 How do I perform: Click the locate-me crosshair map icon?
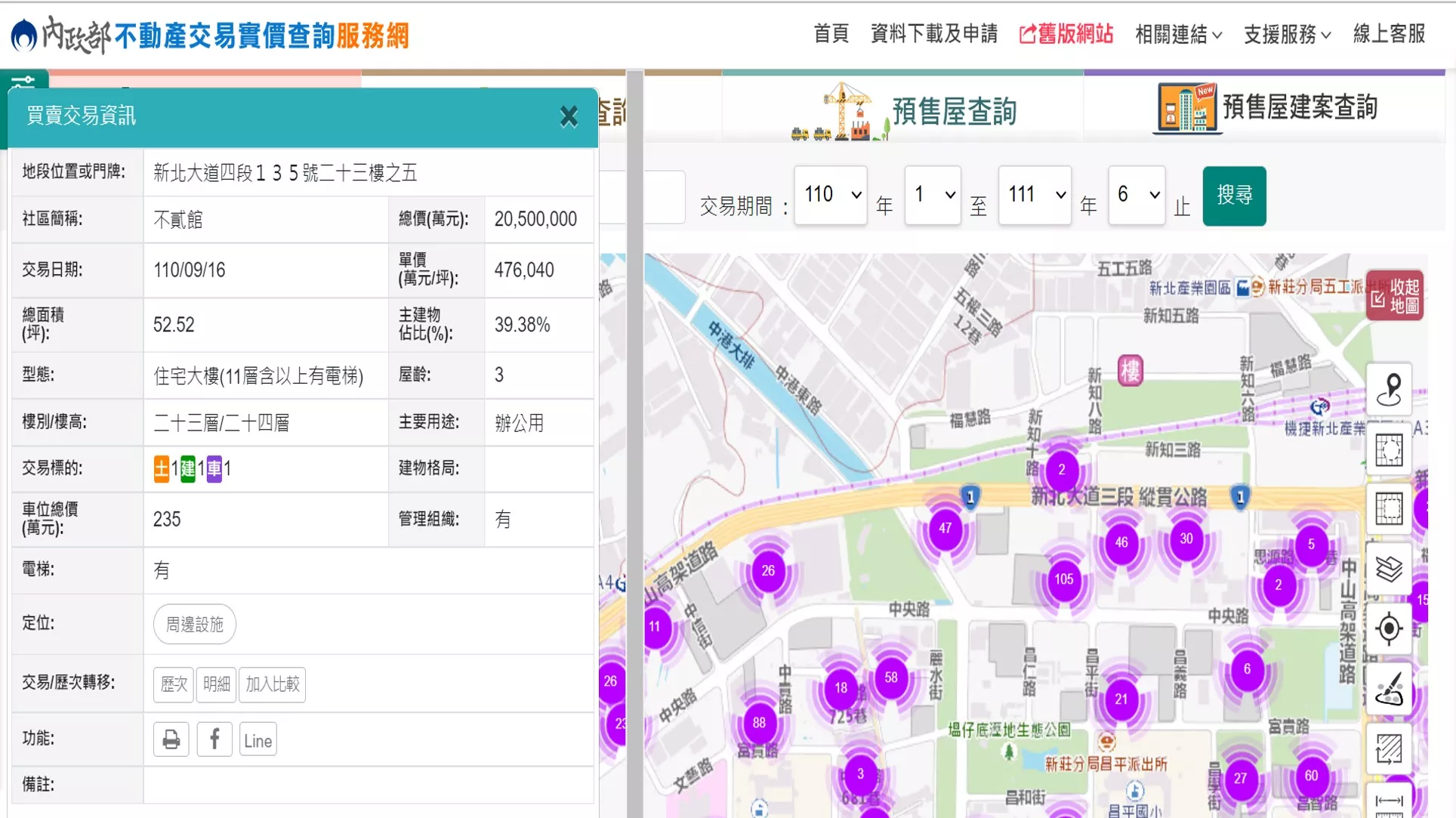[1389, 628]
